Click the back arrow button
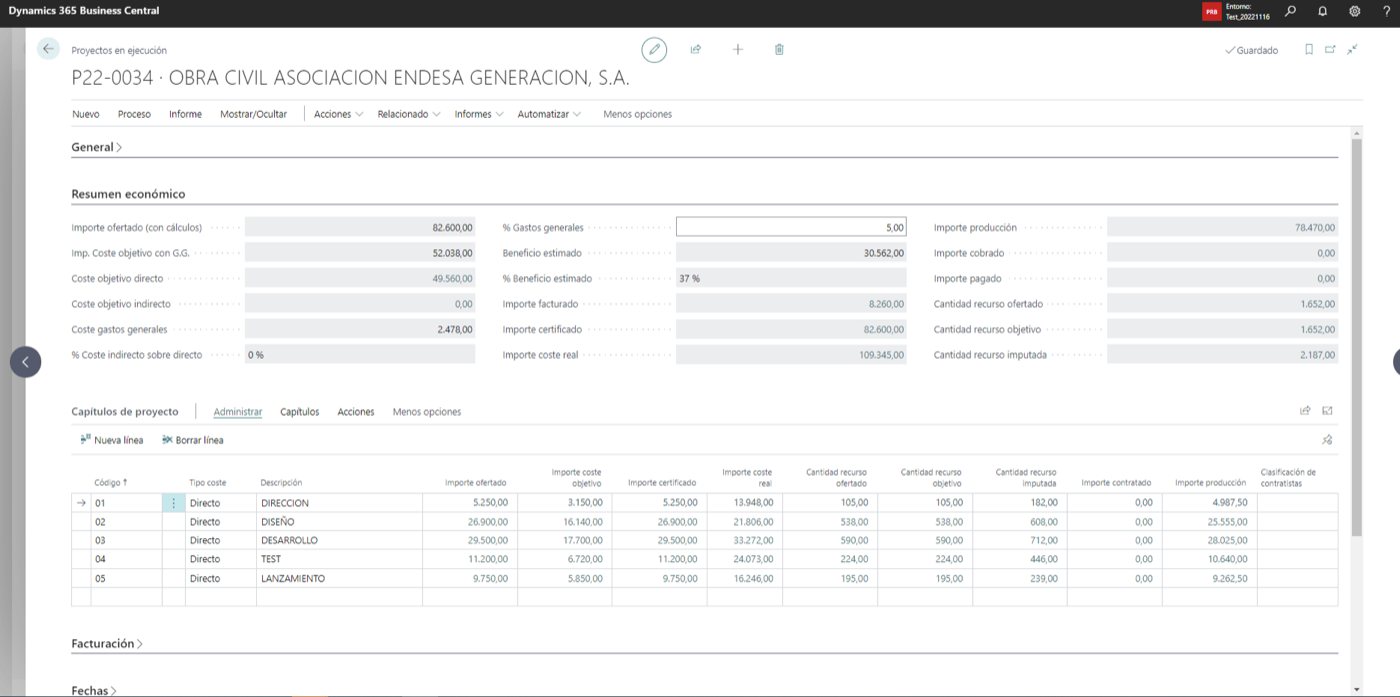This screenshot has width=1400, height=697. 48,49
